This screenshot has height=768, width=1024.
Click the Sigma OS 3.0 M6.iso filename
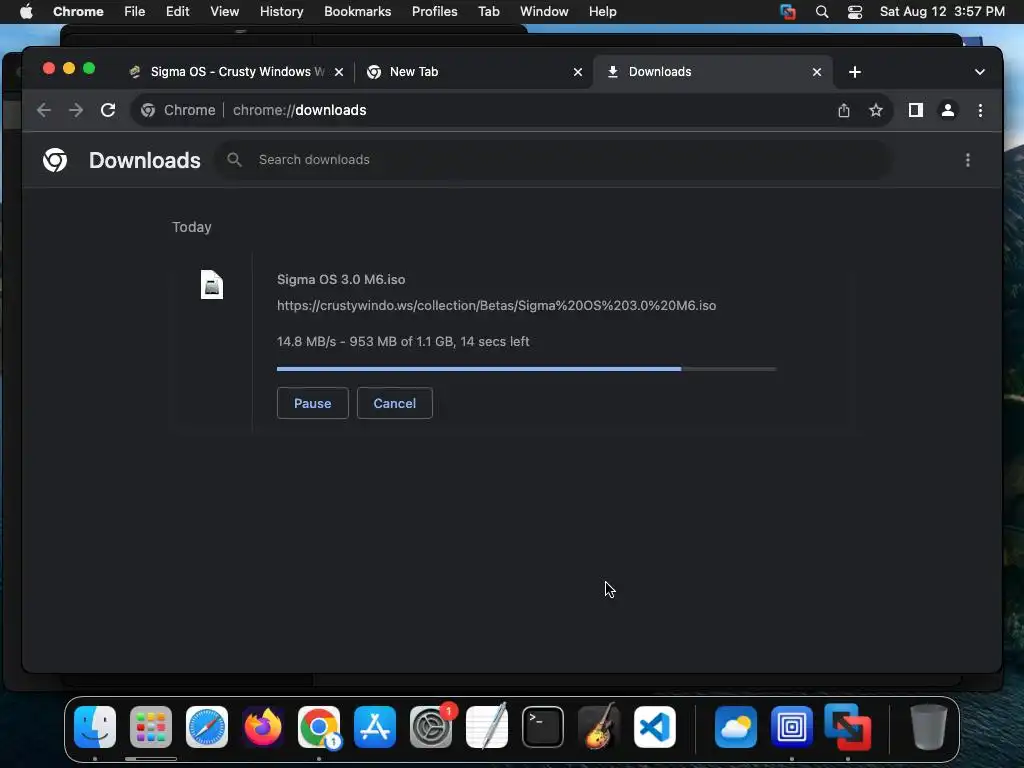[x=341, y=279]
